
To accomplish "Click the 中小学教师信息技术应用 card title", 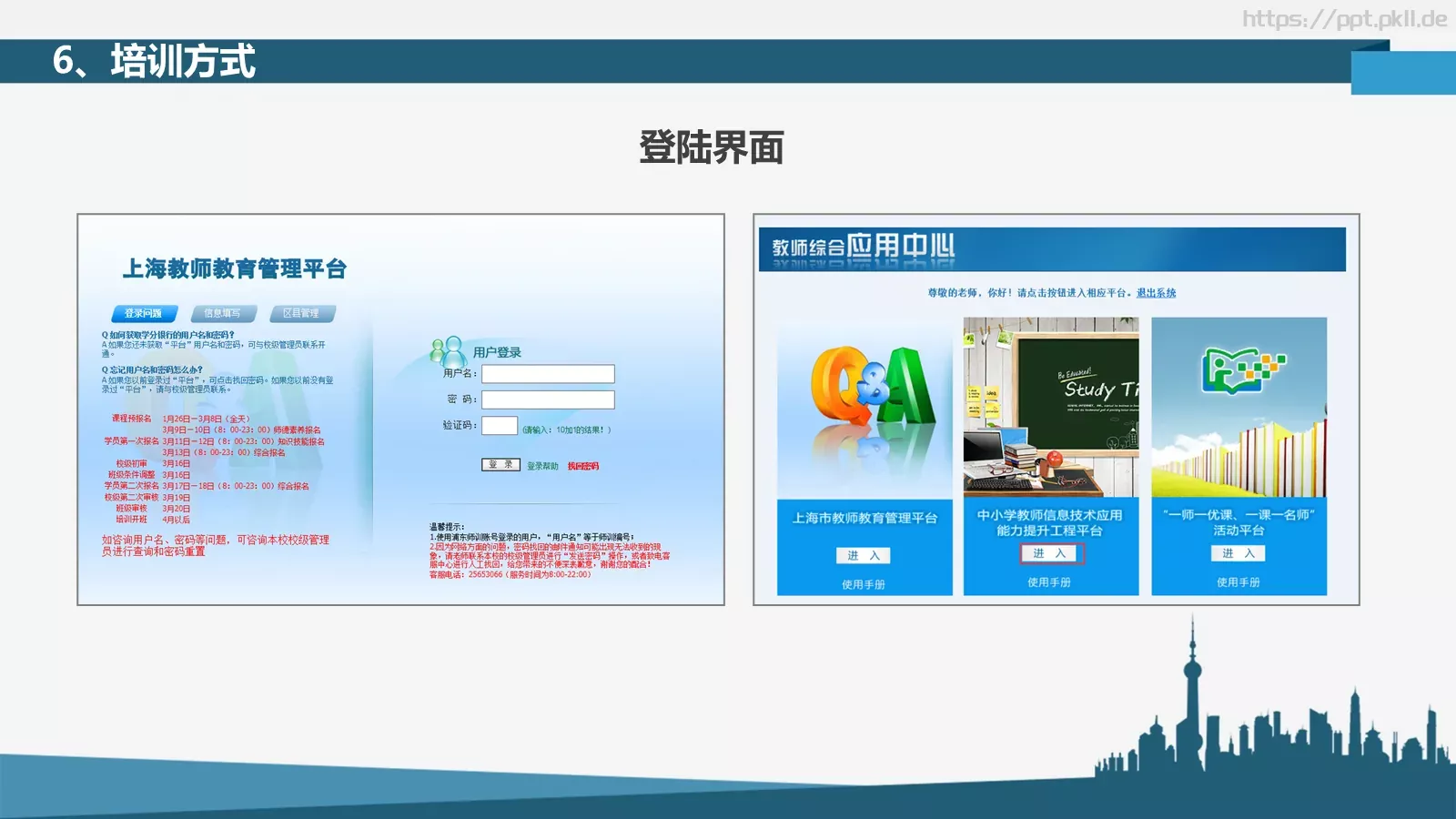I will pos(1049,522).
